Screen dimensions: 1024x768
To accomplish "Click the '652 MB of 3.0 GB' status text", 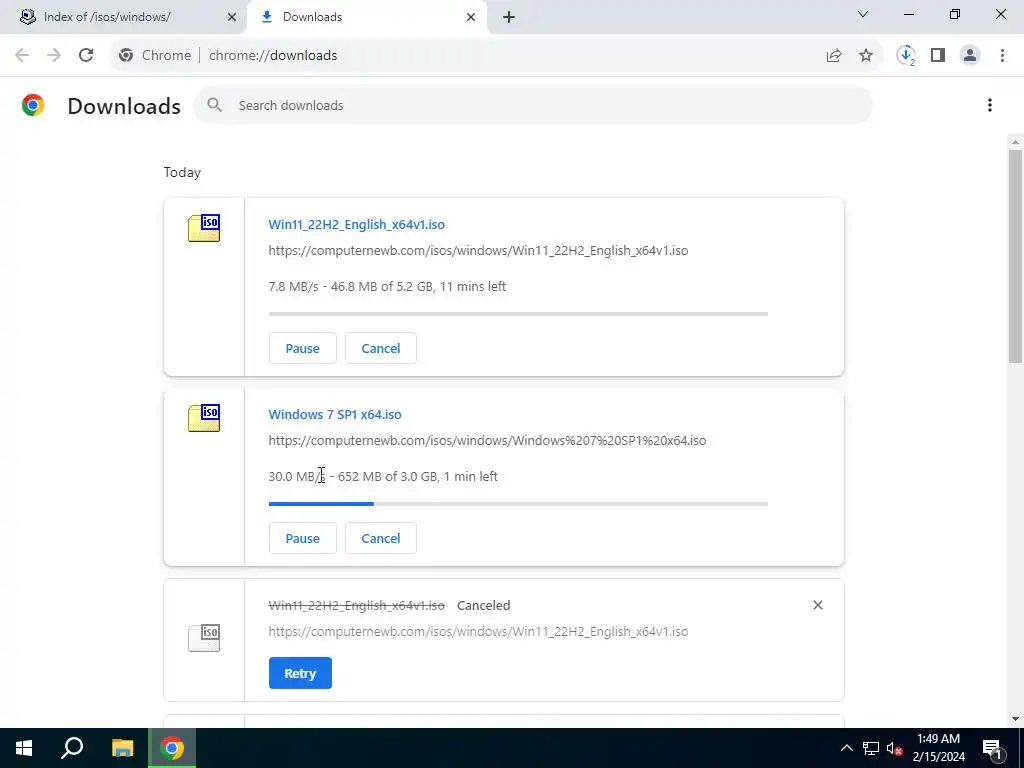I will pos(387,476).
